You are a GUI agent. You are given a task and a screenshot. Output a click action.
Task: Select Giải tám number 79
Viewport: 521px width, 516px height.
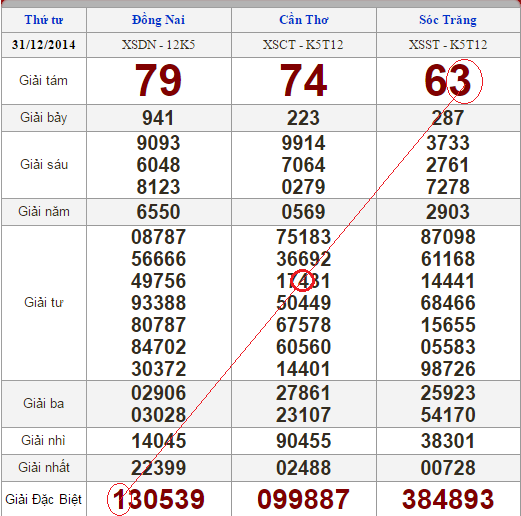[x=158, y=81]
